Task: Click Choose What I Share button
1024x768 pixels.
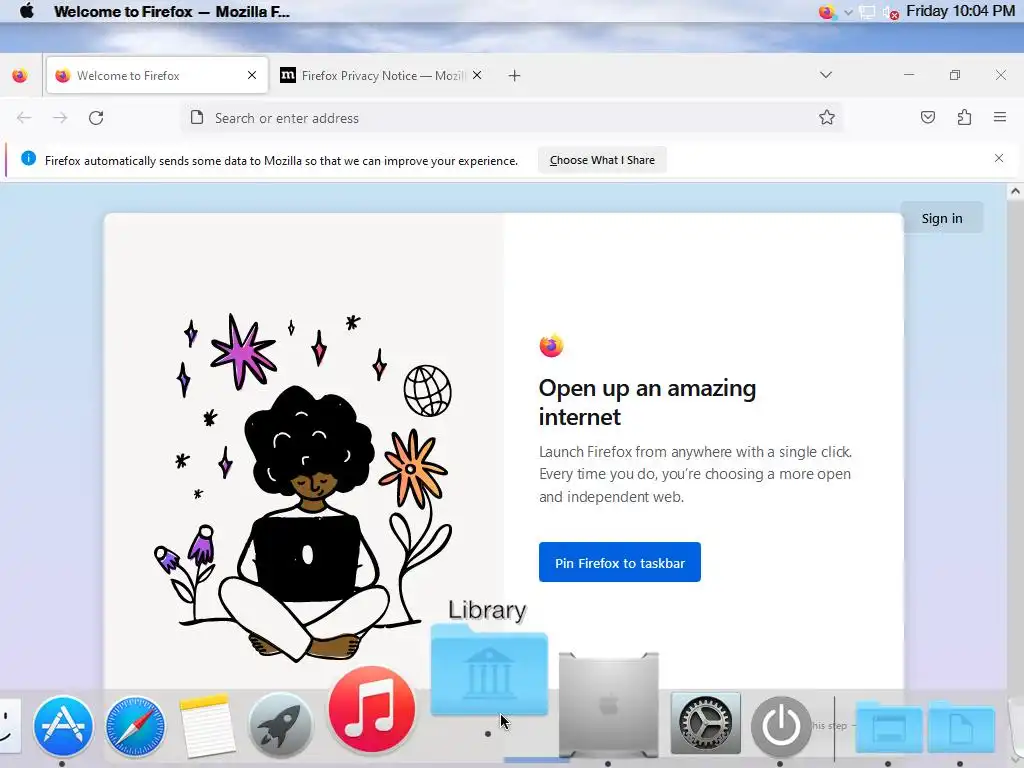Action: point(602,160)
